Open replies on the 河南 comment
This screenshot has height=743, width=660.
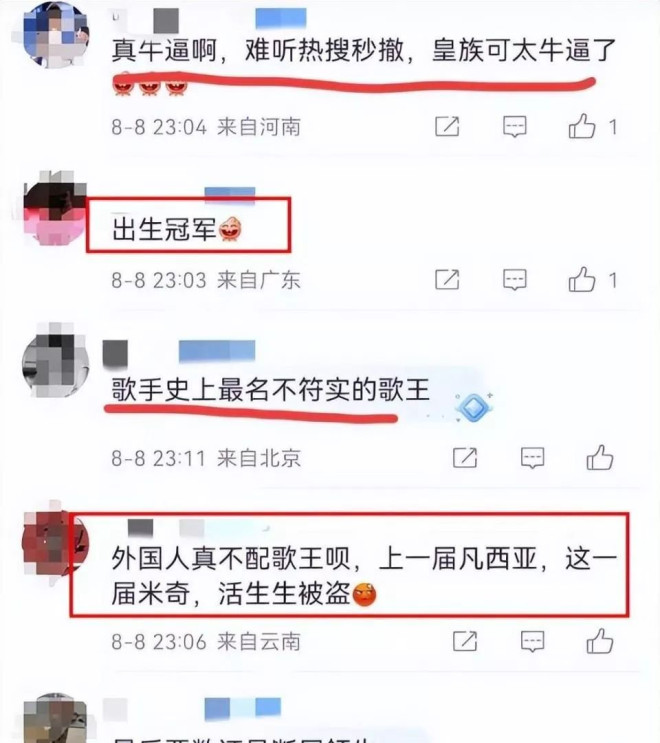(515, 127)
